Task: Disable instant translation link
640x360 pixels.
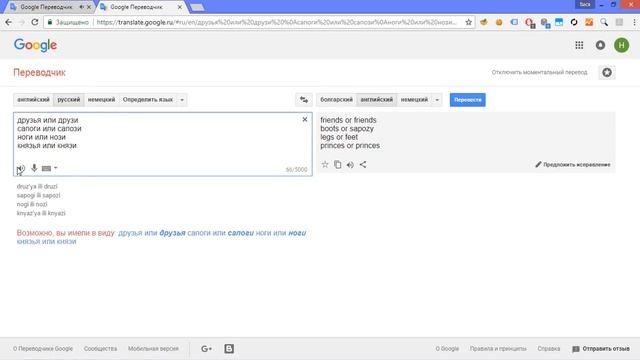Action: pyautogui.click(x=539, y=72)
